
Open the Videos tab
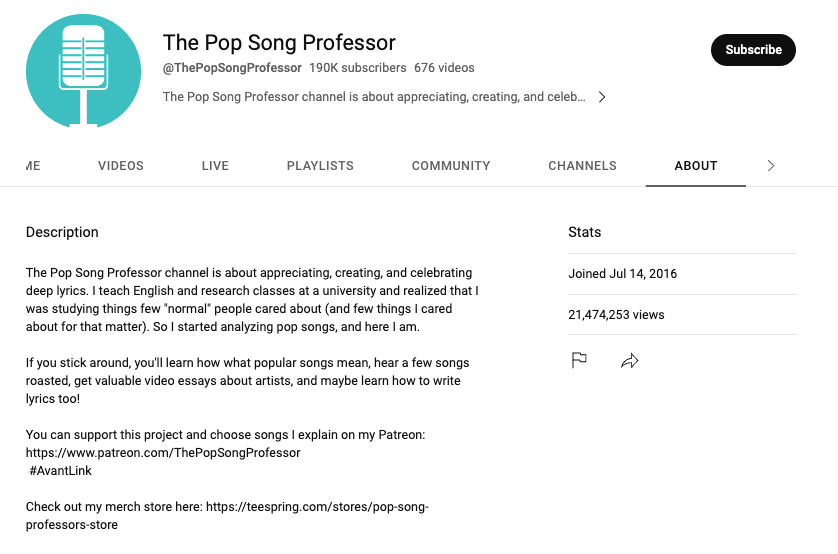[121, 166]
